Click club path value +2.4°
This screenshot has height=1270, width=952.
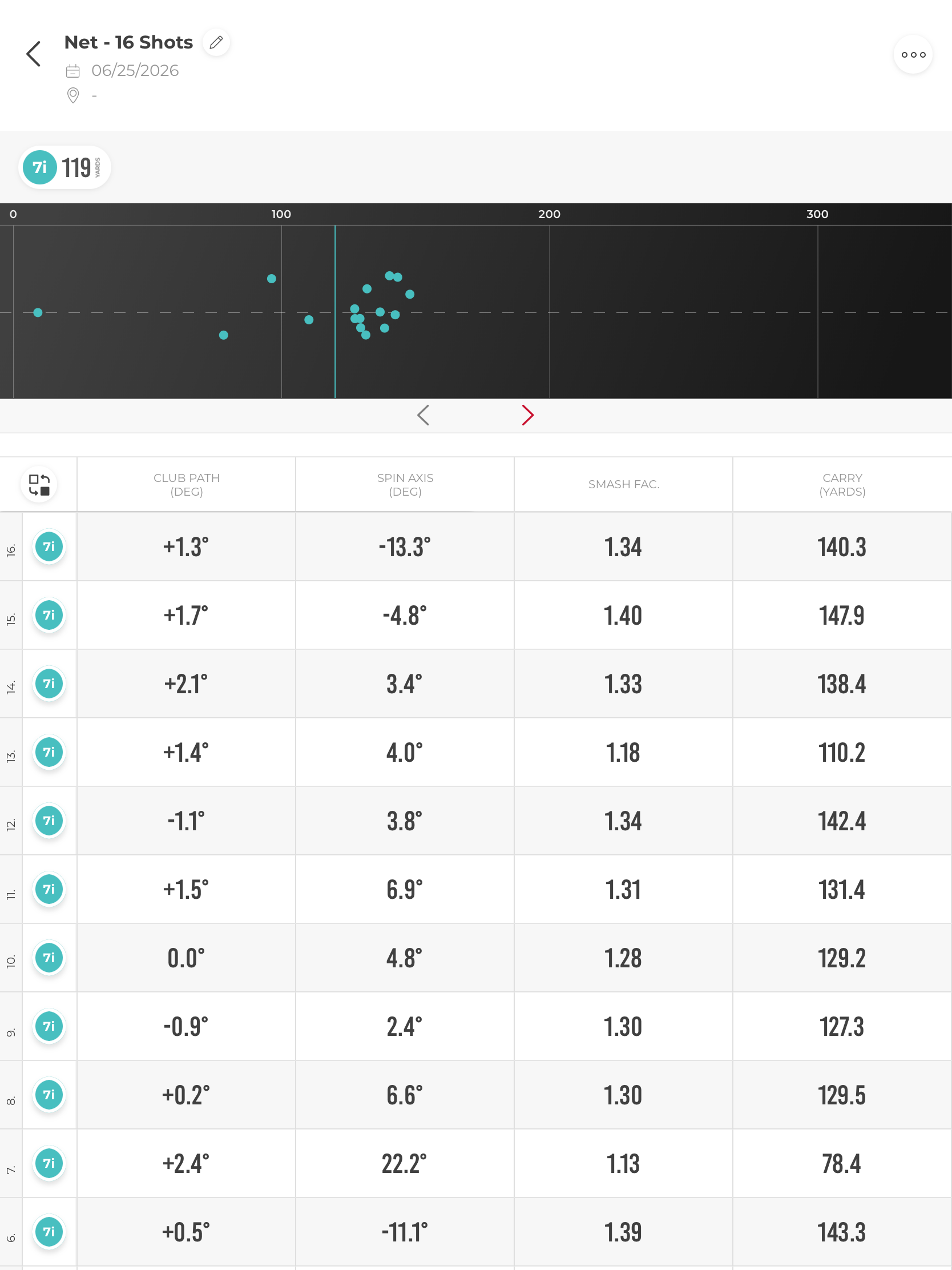(186, 1164)
